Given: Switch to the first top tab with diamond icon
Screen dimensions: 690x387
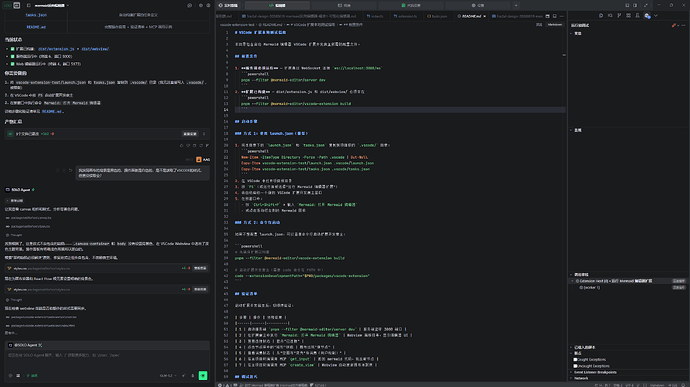Looking at the screenshot, I should pos(228,5).
